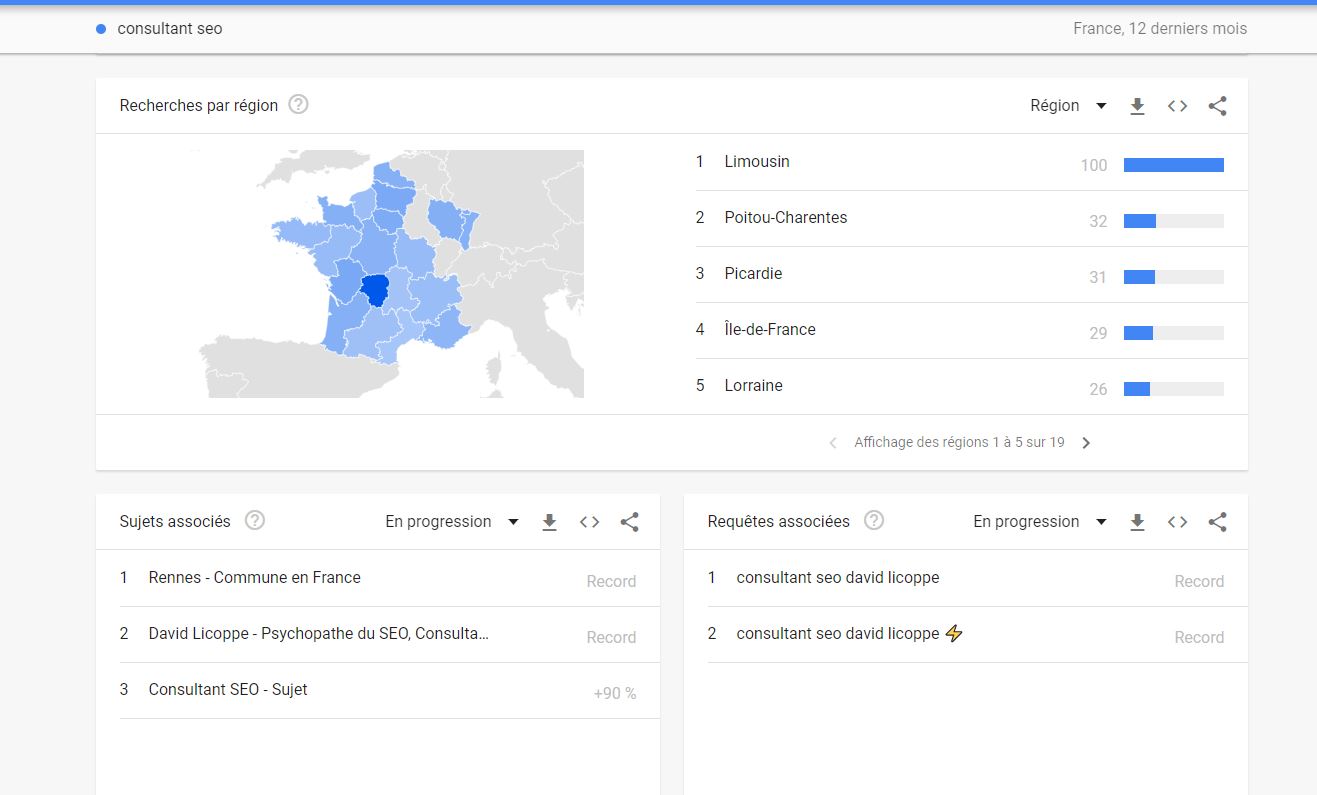
Task: Open embed code for Sujets associés
Action: click(x=589, y=522)
